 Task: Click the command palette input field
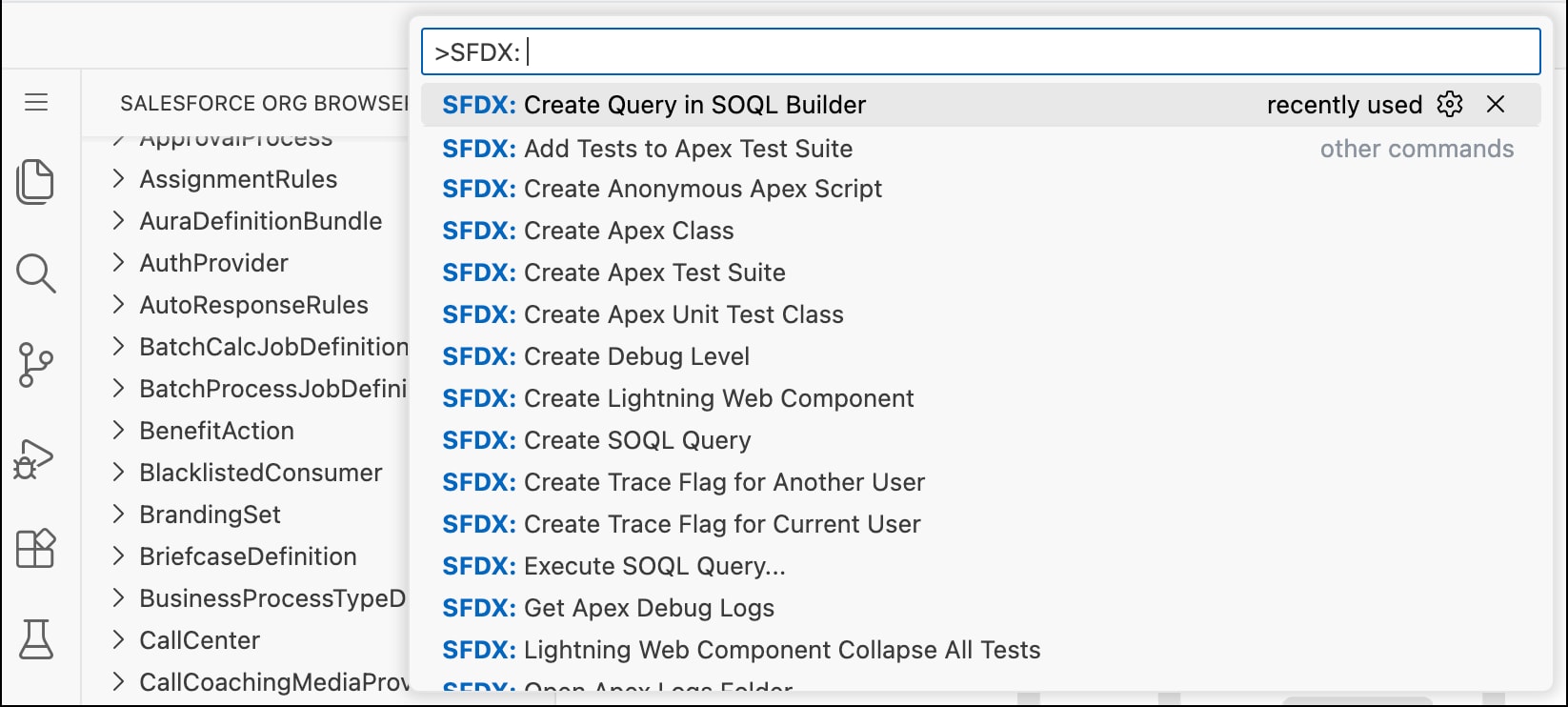(x=980, y=51)
